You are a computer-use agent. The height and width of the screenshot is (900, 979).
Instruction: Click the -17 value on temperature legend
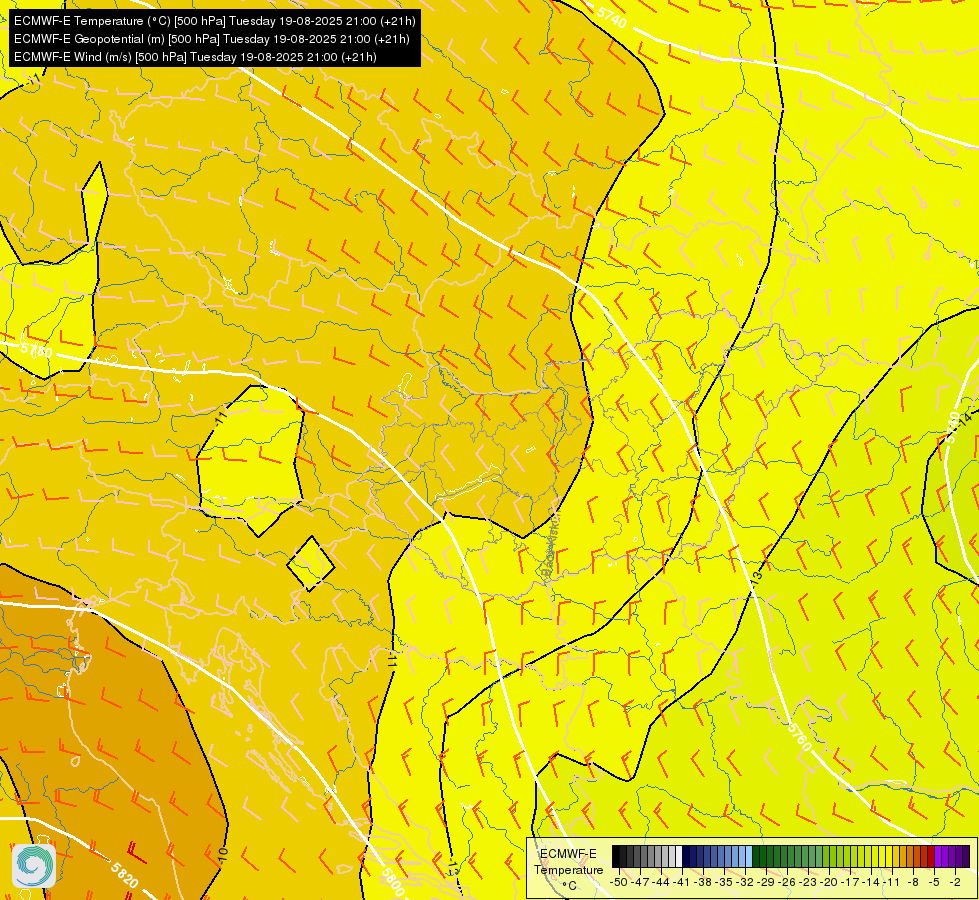tap(850, 883)
